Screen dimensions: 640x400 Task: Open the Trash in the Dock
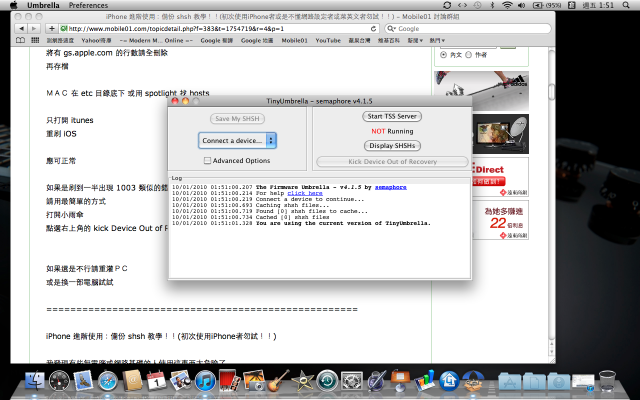pos(607,380)
